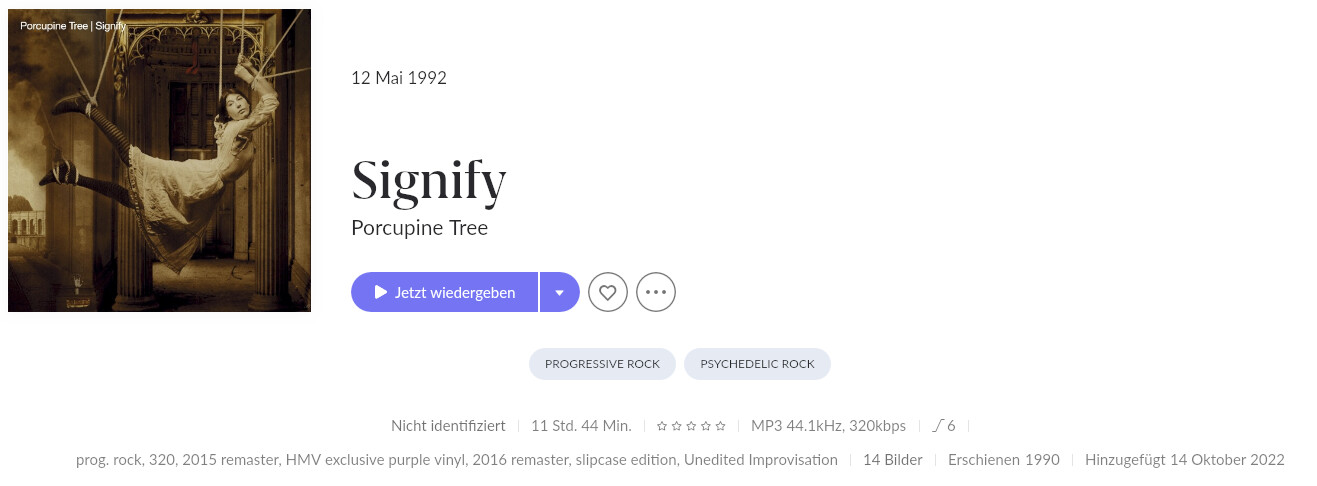
Task: Click the play triangle inside Jetzt wiedergeben
Action: (380, 292)
